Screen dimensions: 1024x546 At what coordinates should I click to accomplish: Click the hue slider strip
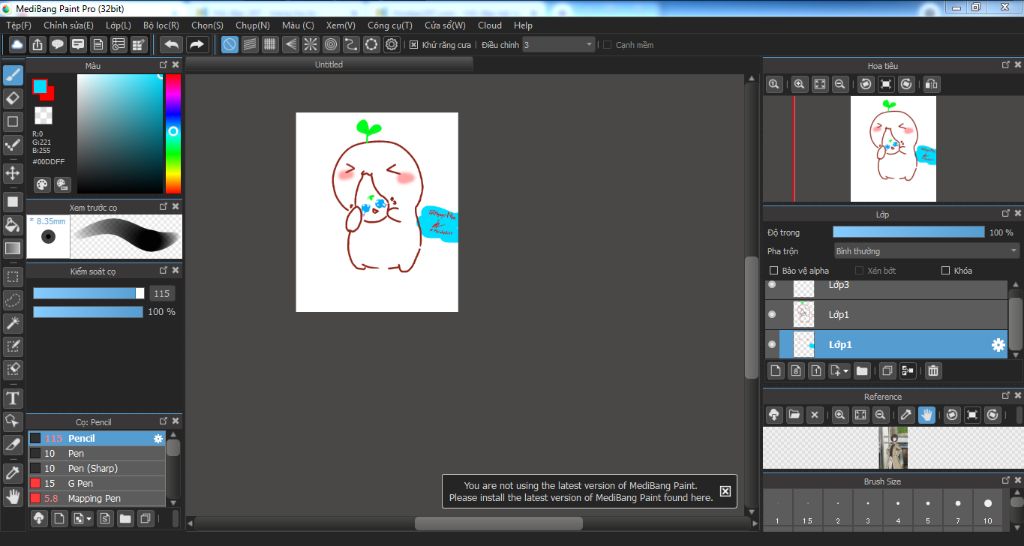click(x=173, y=134)
